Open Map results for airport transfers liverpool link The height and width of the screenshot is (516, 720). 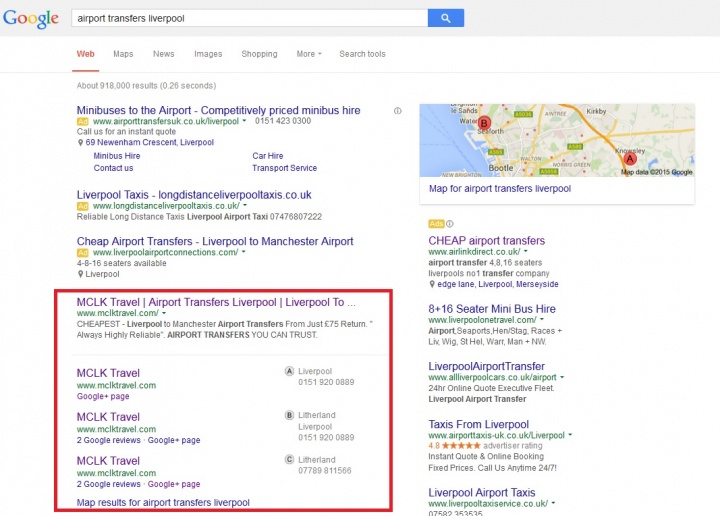163,502
